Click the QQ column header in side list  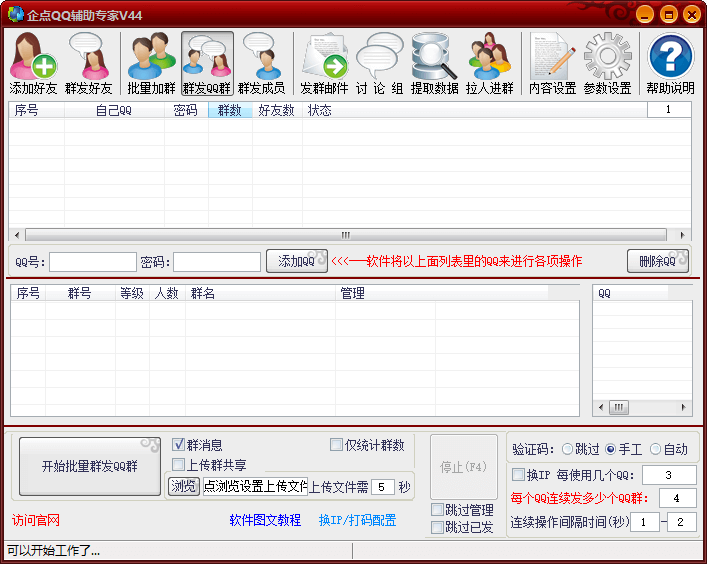click(630, 293)
